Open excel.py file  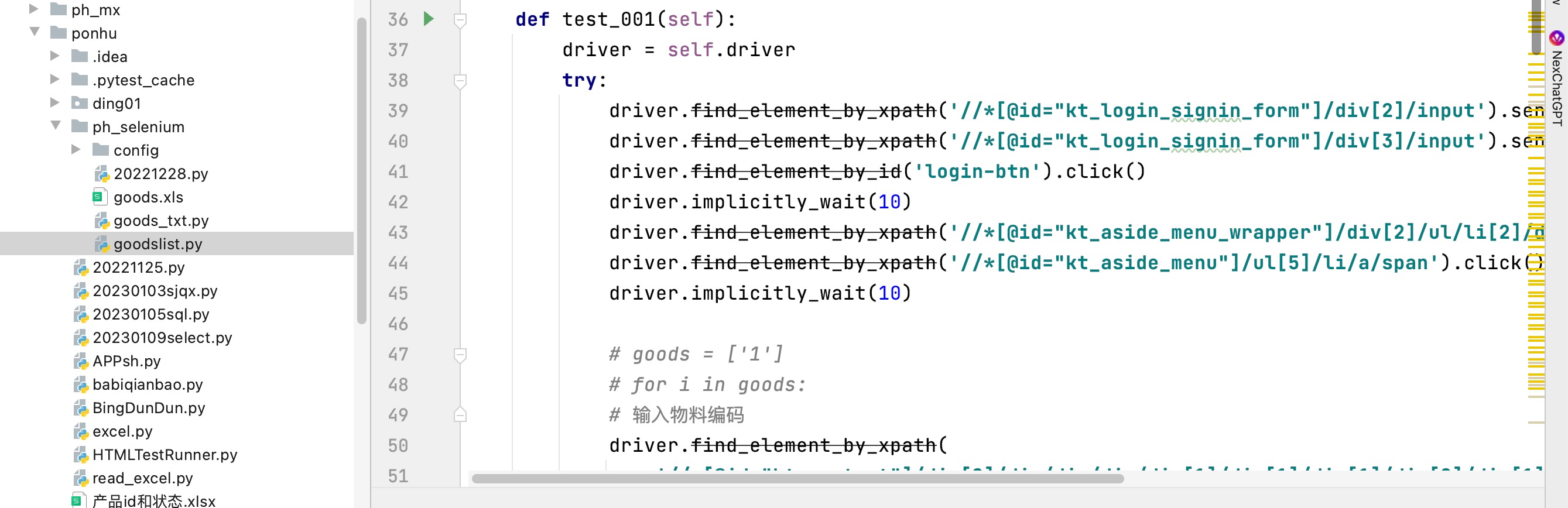click(122, 431)
